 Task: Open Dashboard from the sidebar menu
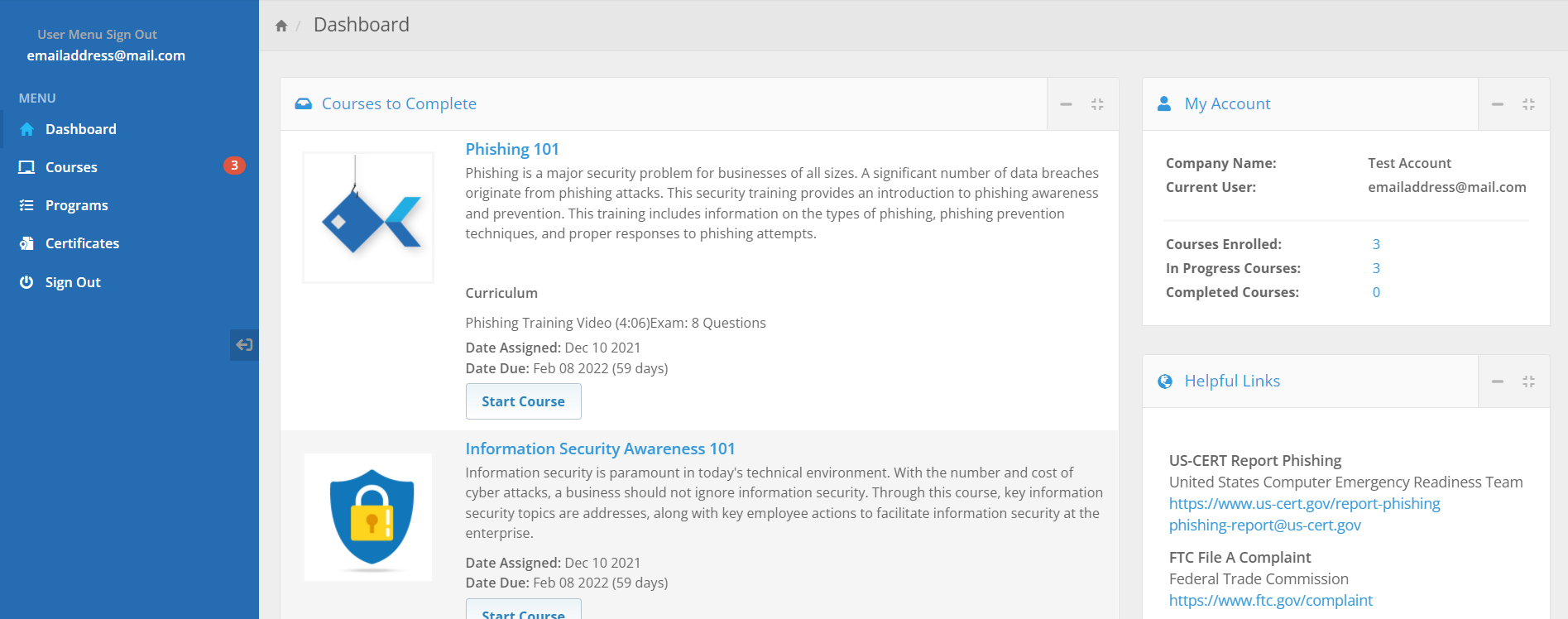coord(80,129)
